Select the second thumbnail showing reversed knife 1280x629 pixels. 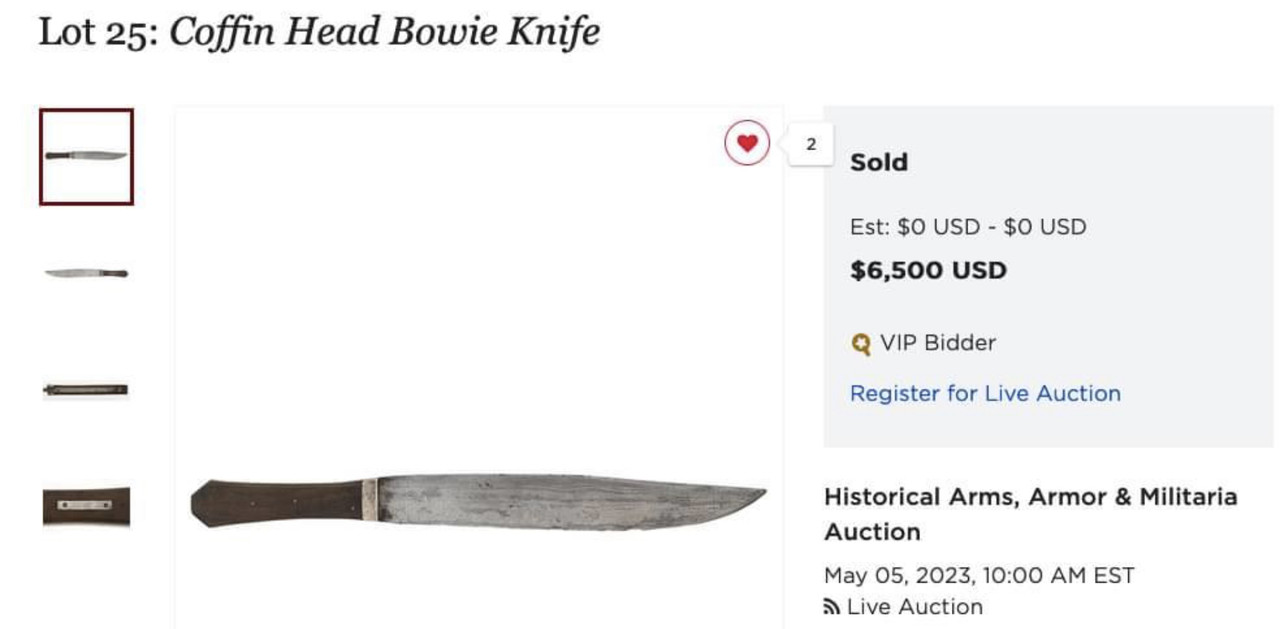[86, 272]
